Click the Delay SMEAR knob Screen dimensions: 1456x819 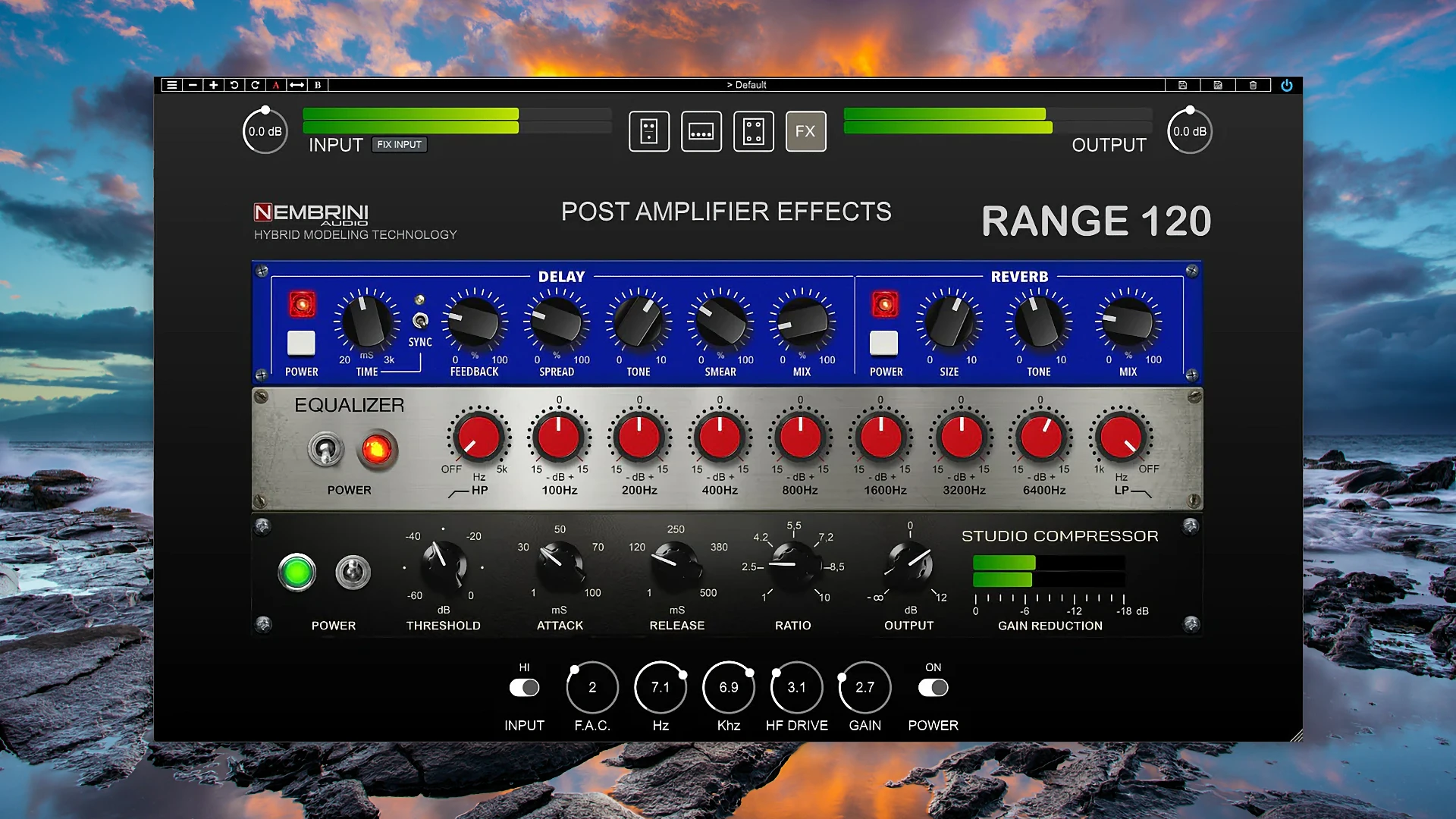[x=720, y=321]
